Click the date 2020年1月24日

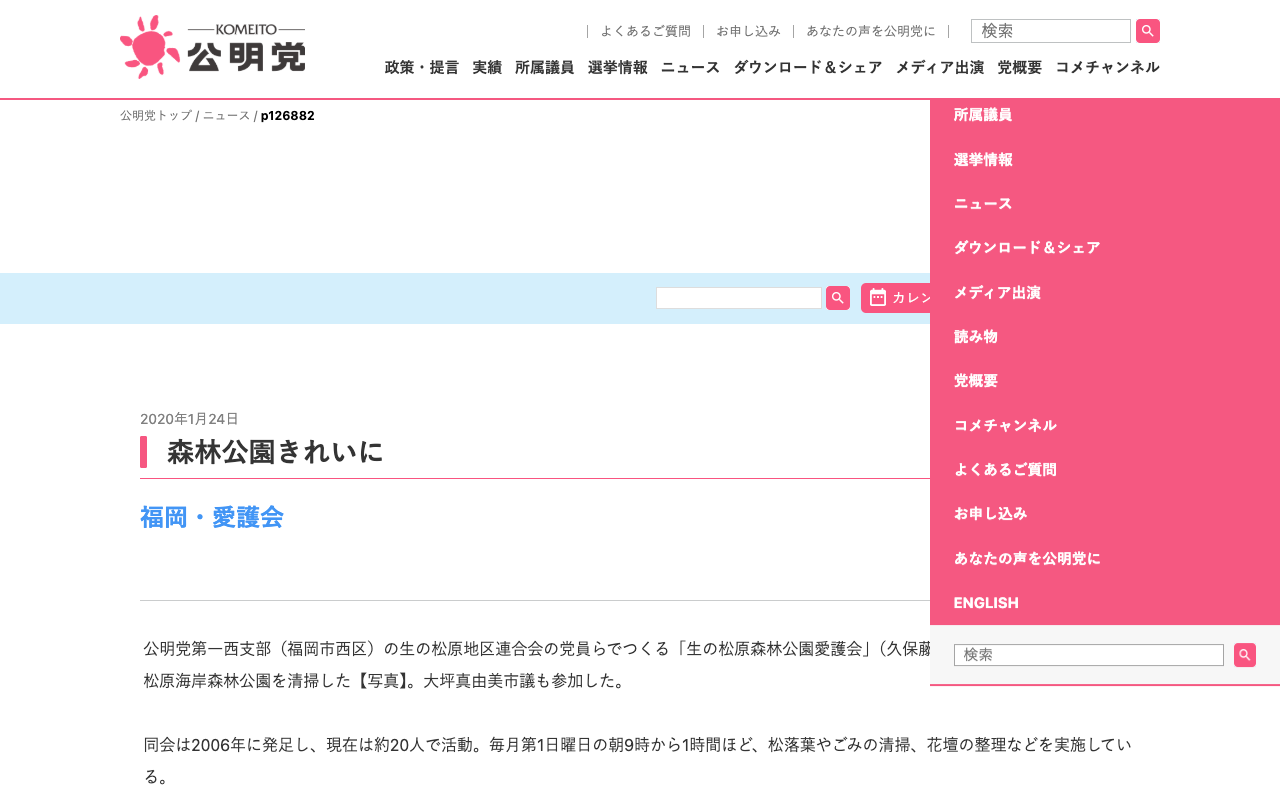[x=189, y=419]
